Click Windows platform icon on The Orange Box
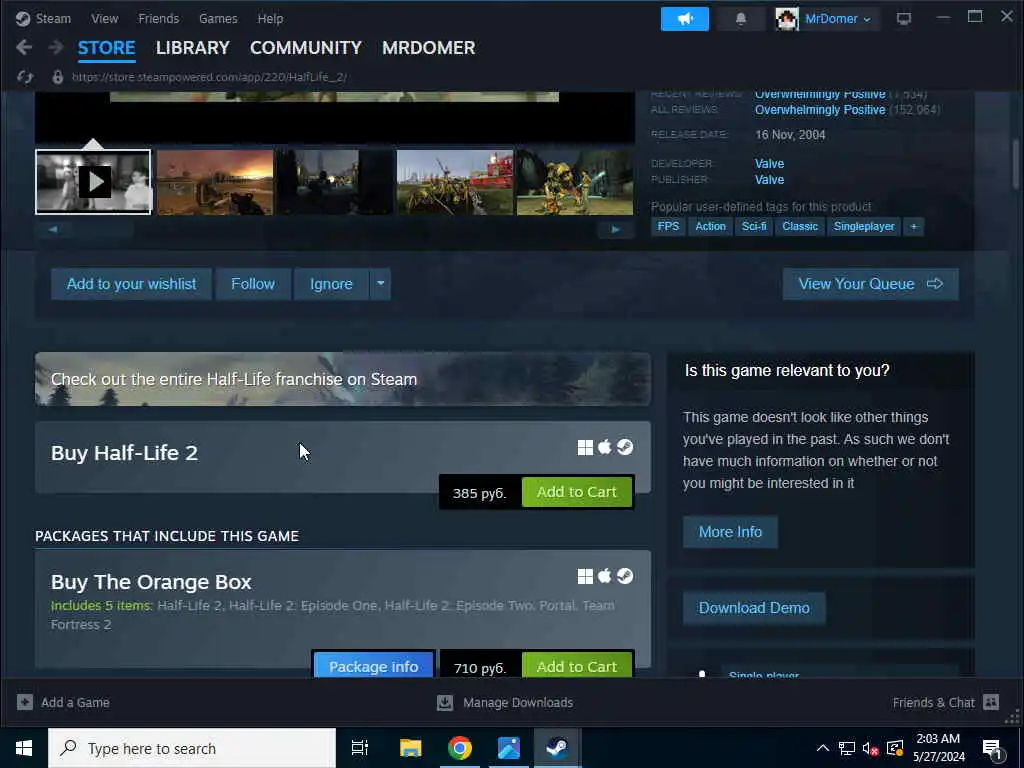The height and width of the screenshot is (768, 1024). click(585, 576)
